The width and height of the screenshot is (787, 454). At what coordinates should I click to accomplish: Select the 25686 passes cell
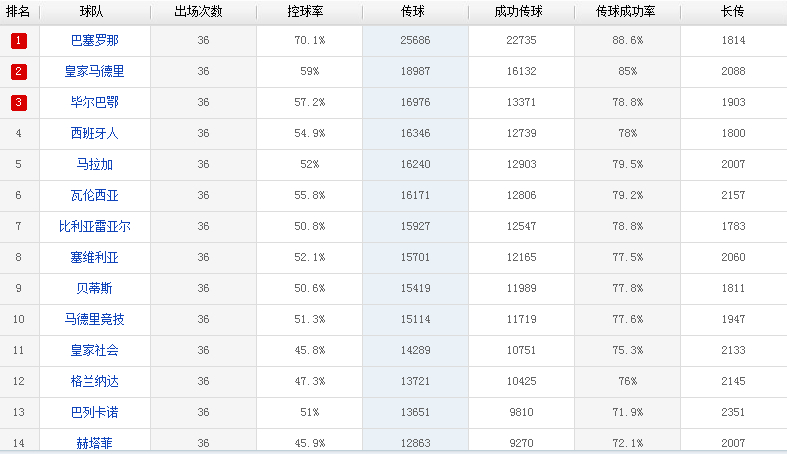click(x=415, y=41)
